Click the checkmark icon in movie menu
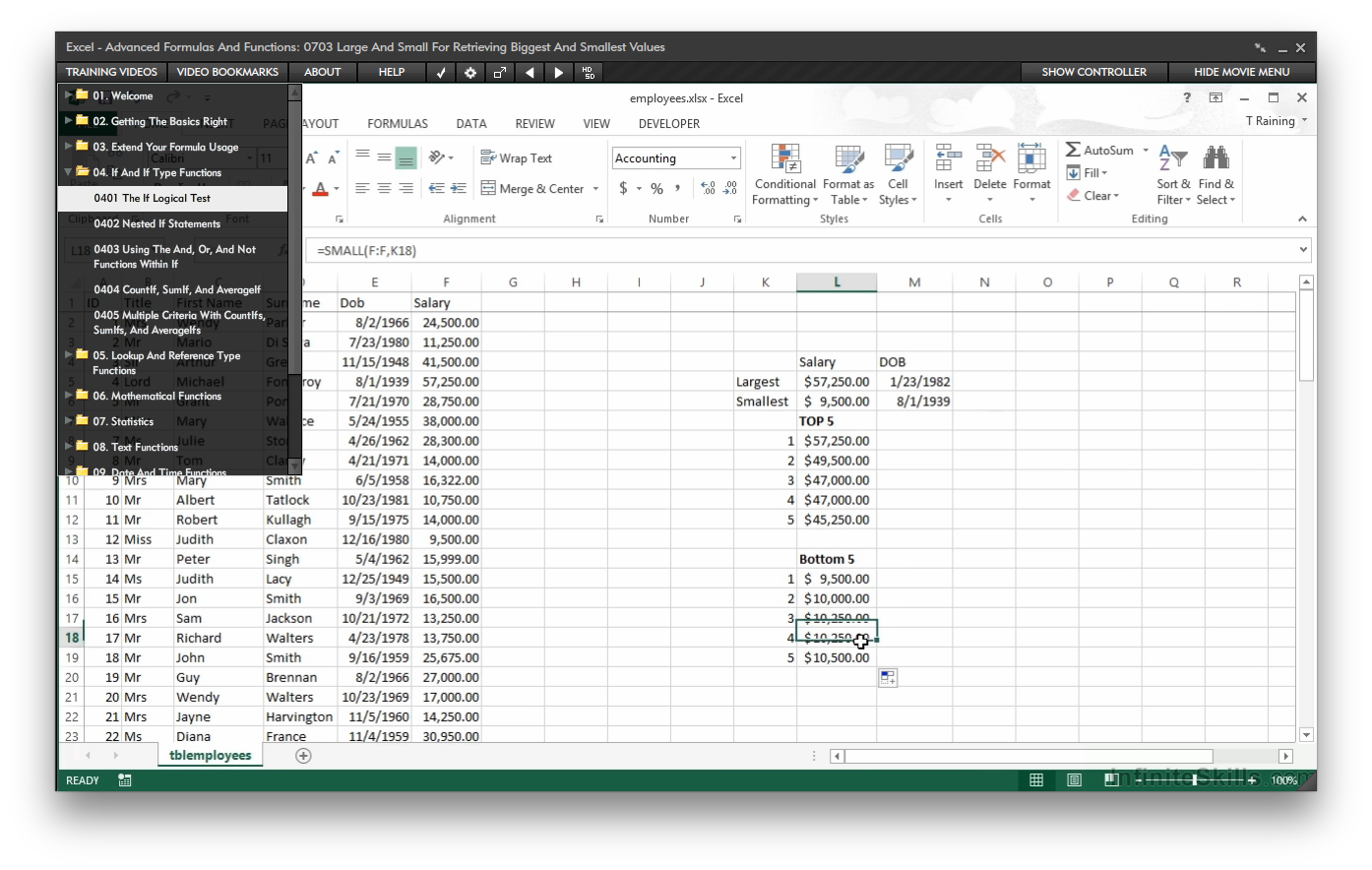Screen dimensions: 1372x870 click(x=441, y=72)
